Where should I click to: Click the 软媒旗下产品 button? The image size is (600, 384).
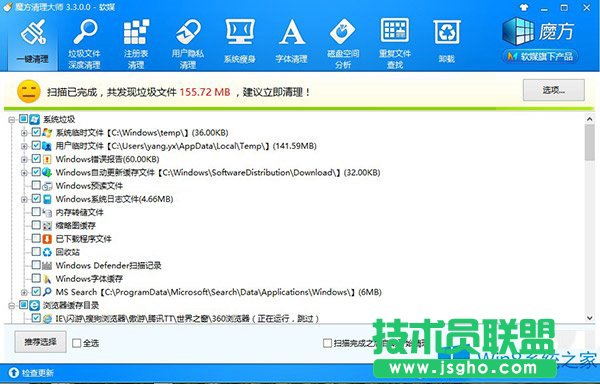[540, 57]
